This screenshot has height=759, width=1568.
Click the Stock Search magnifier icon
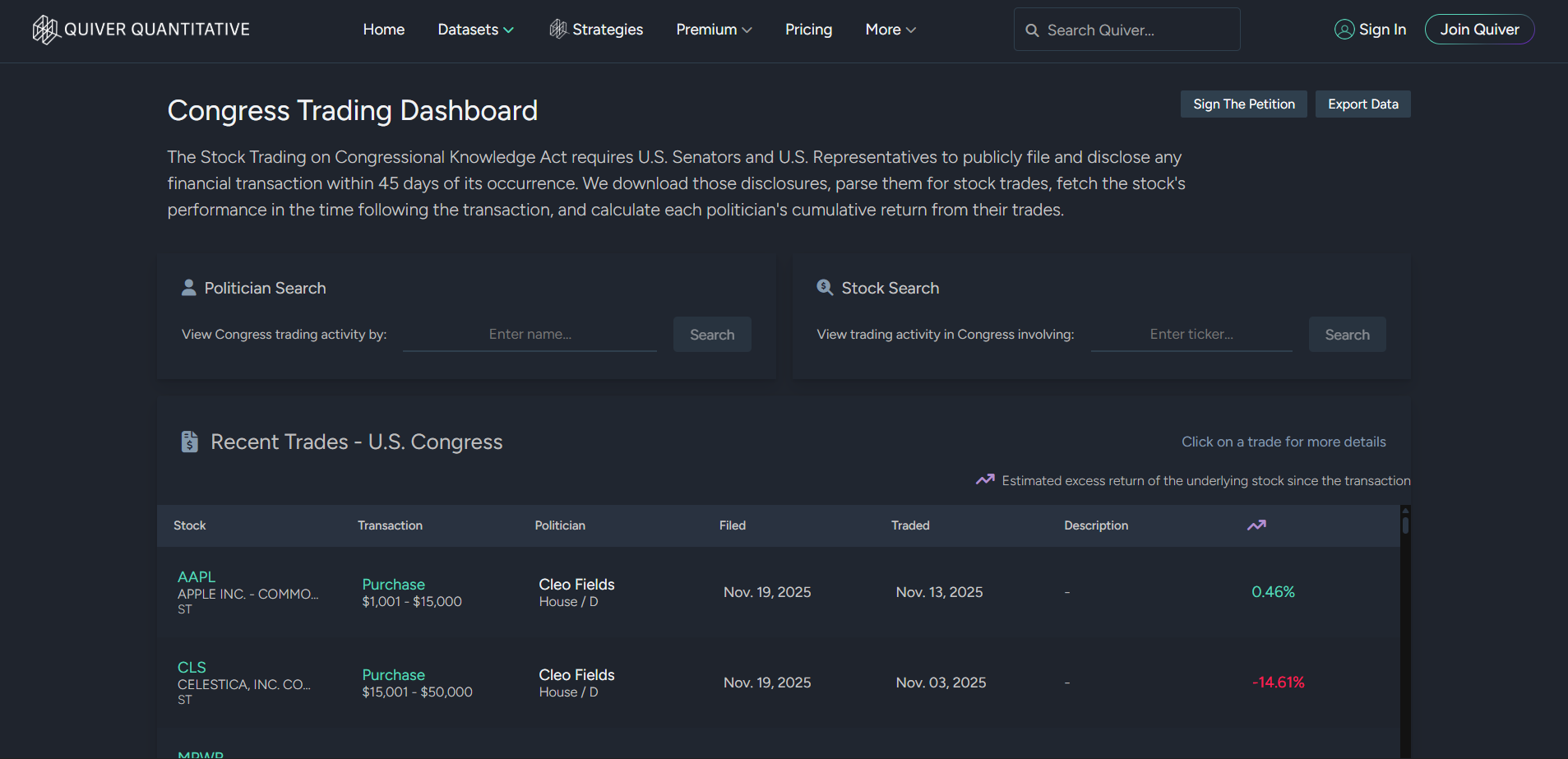tap(825, 288)
